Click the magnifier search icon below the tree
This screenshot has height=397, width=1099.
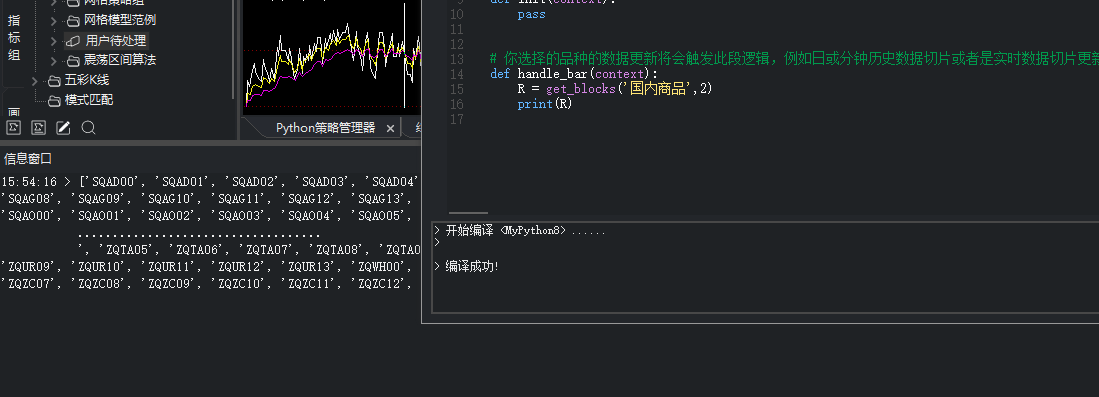[x=88, y=128]
